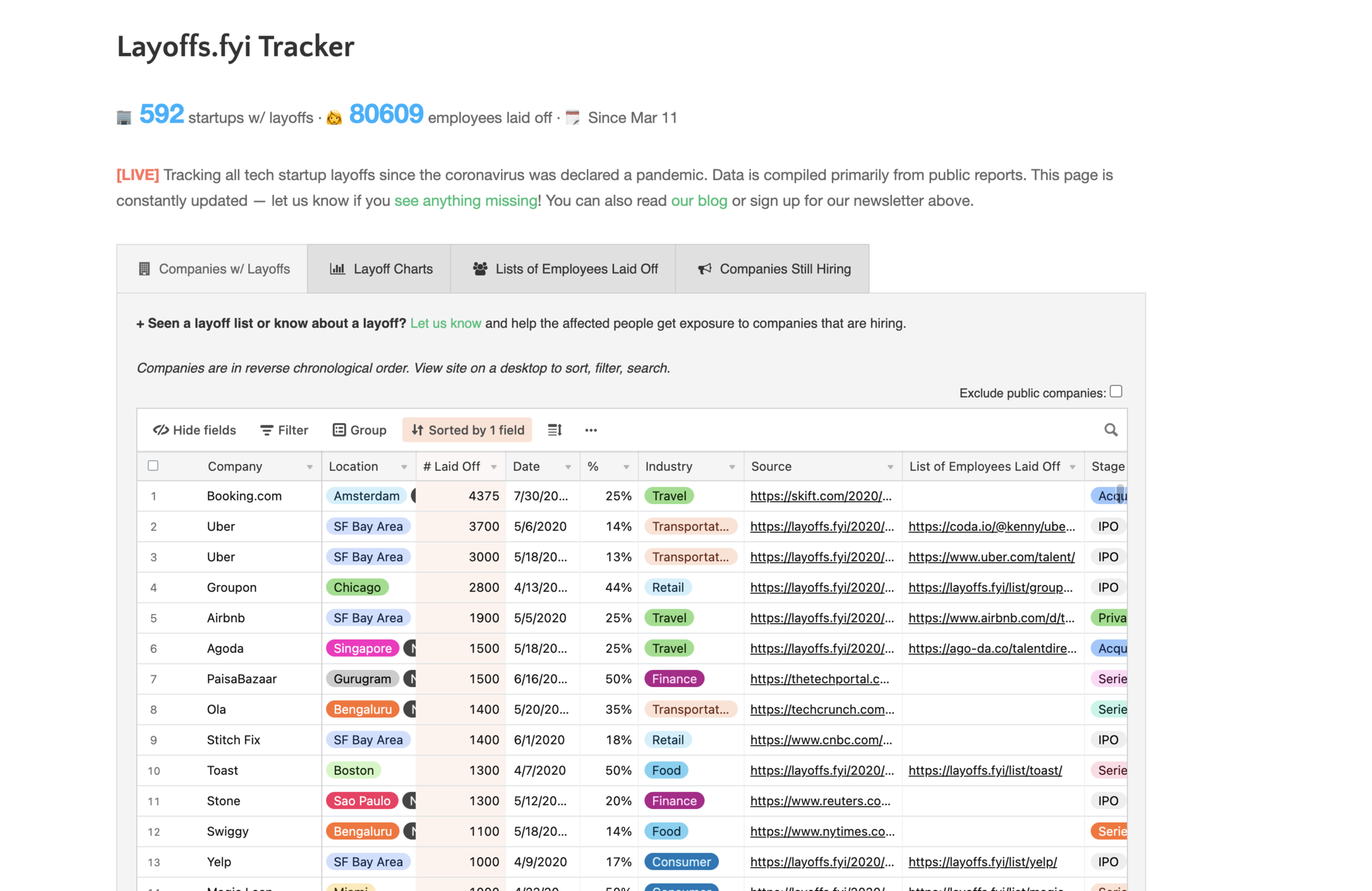1372x891 pixels.
Task: Toggle the select-all checkbox in table header
Action: 153,466
